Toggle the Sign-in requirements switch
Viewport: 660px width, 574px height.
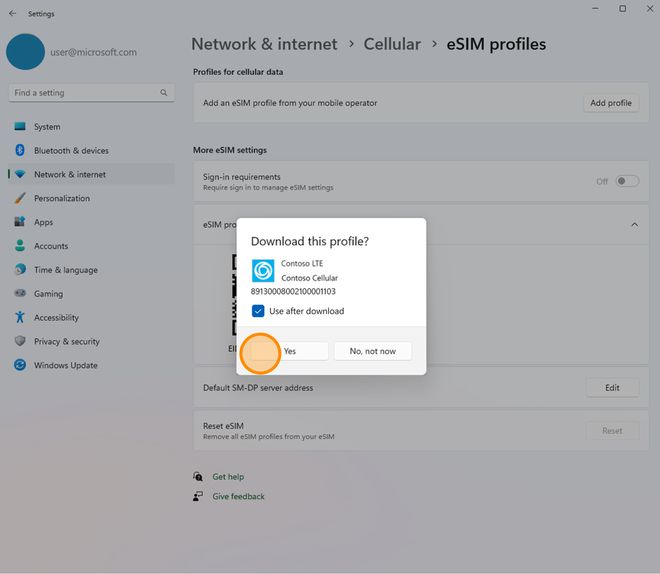(626, 181)
